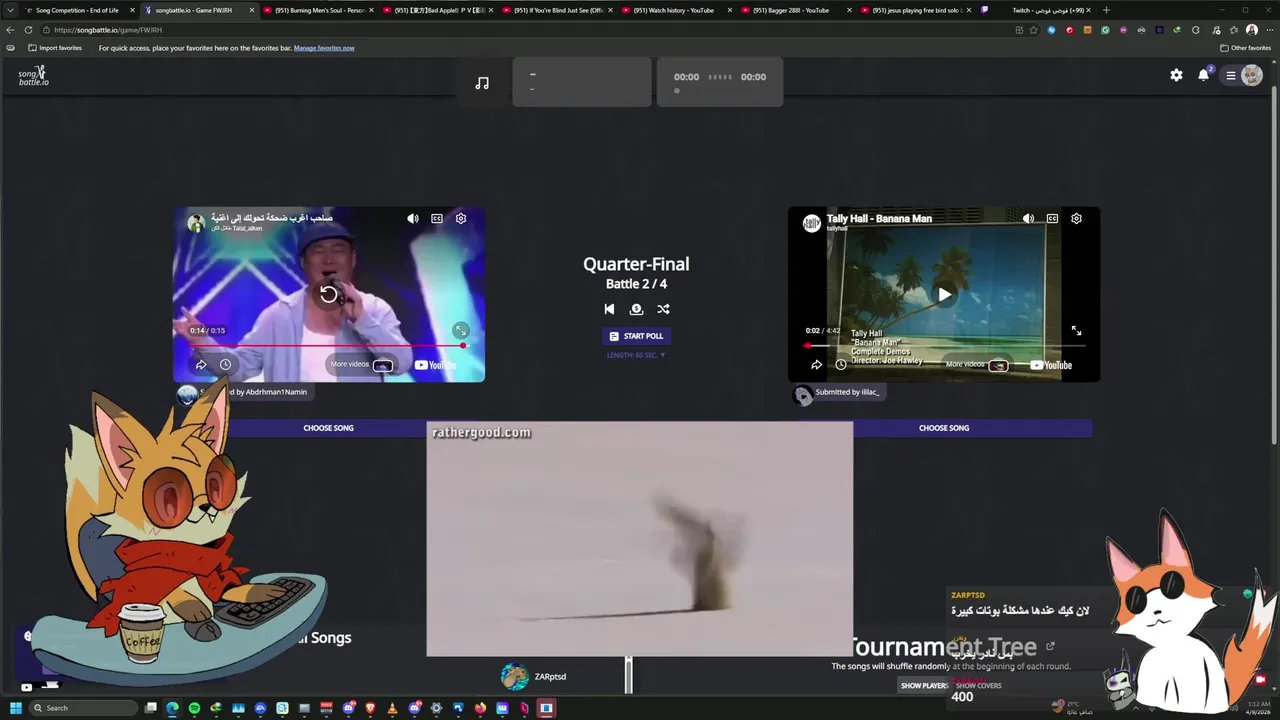Open the Windows Start menu
1280x720 pixels.
tap(16, 708)
